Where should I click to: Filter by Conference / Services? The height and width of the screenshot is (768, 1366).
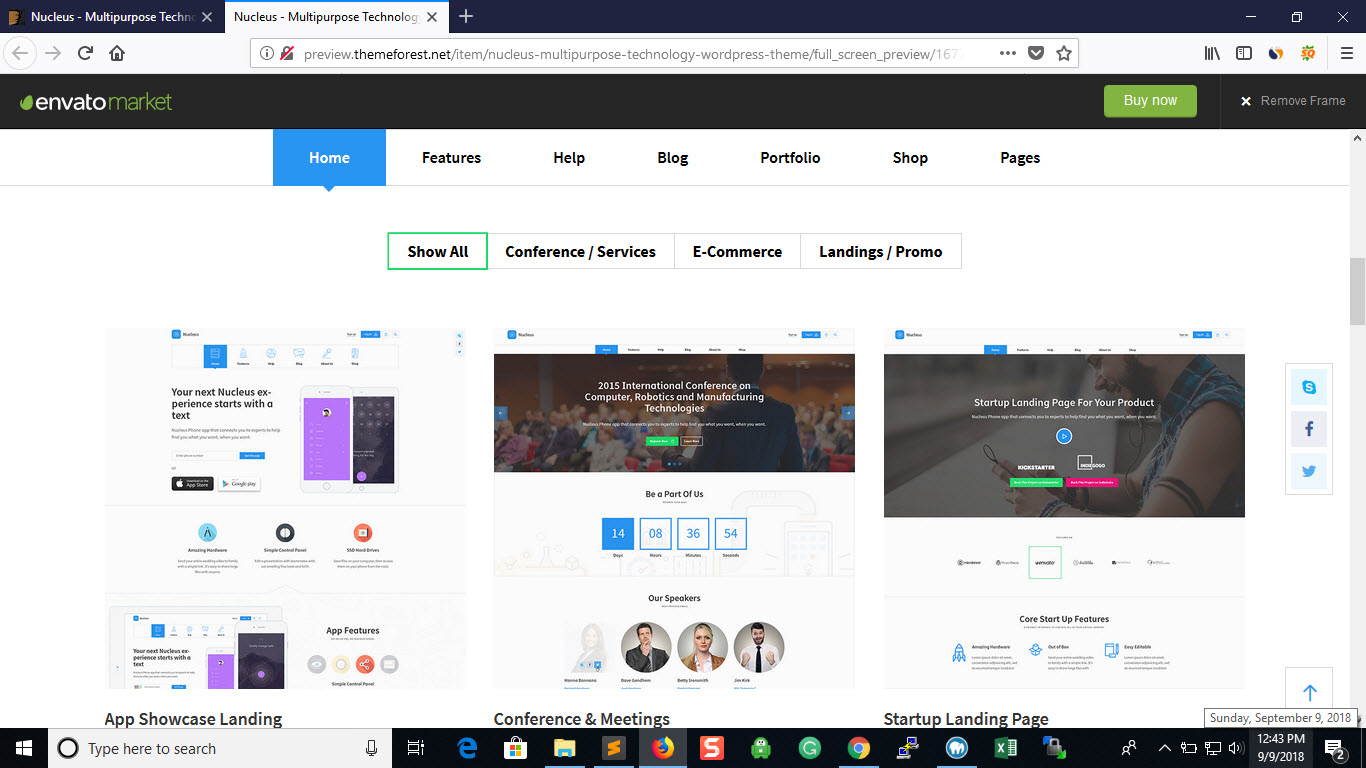click(x=580, y=251)
